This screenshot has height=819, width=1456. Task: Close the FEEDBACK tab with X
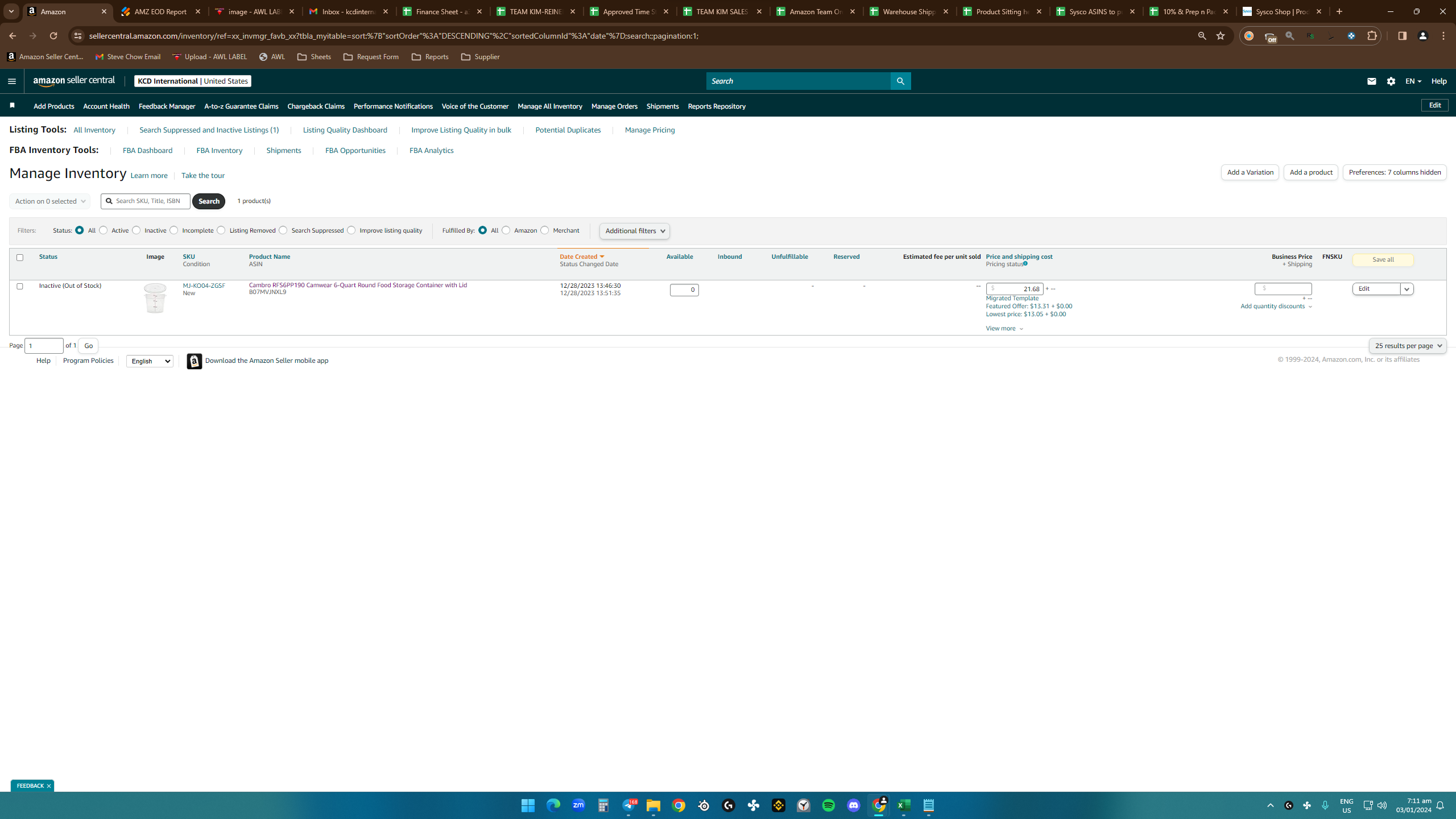pyautogui.click(x=49, y=786)
